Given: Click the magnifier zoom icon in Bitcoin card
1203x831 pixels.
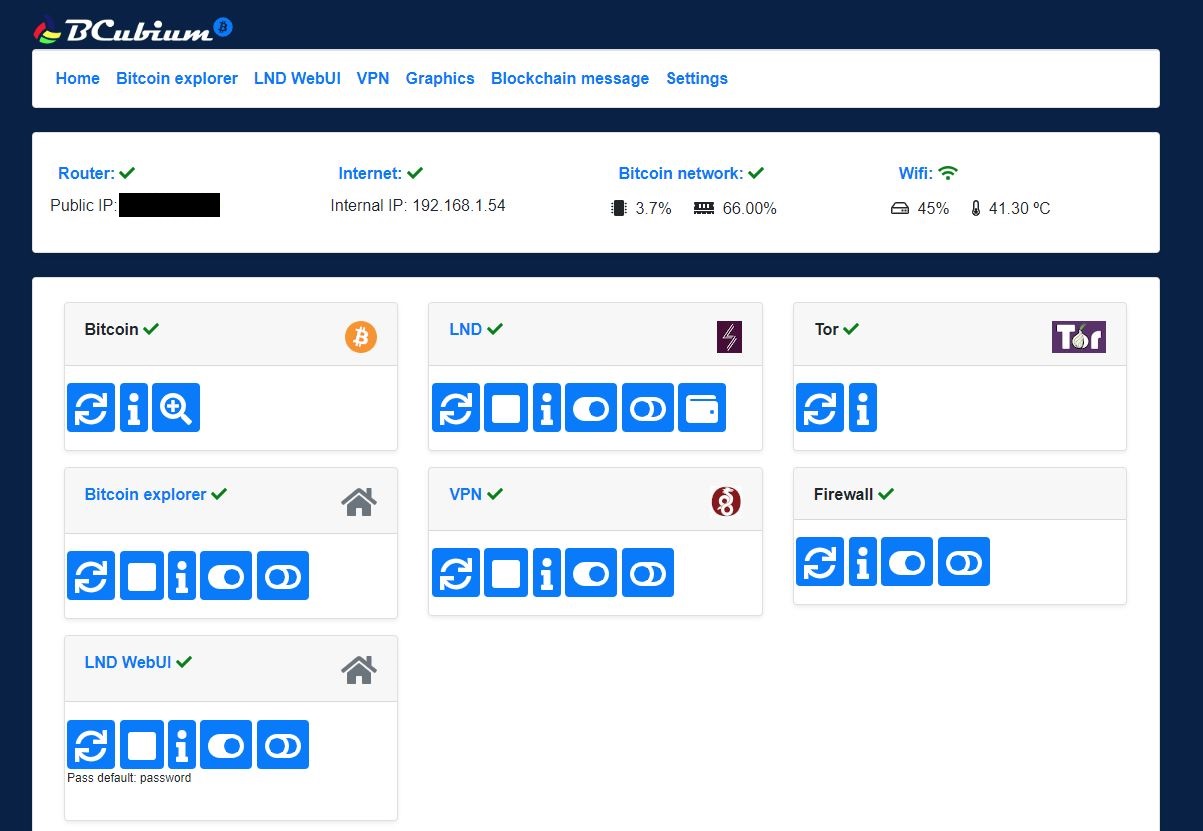Looking at the screenshot, I should pos(176,407).
